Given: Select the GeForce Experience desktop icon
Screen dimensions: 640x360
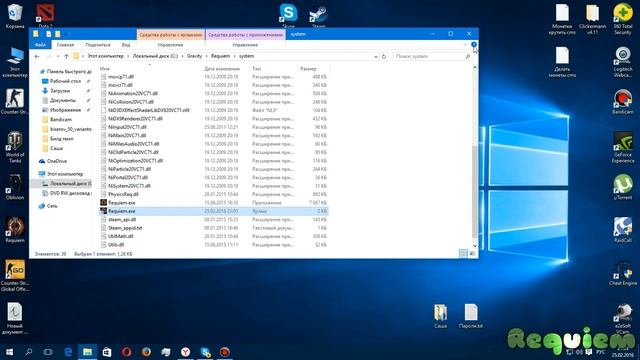Looking at the screenshot, I should (623, 147).
